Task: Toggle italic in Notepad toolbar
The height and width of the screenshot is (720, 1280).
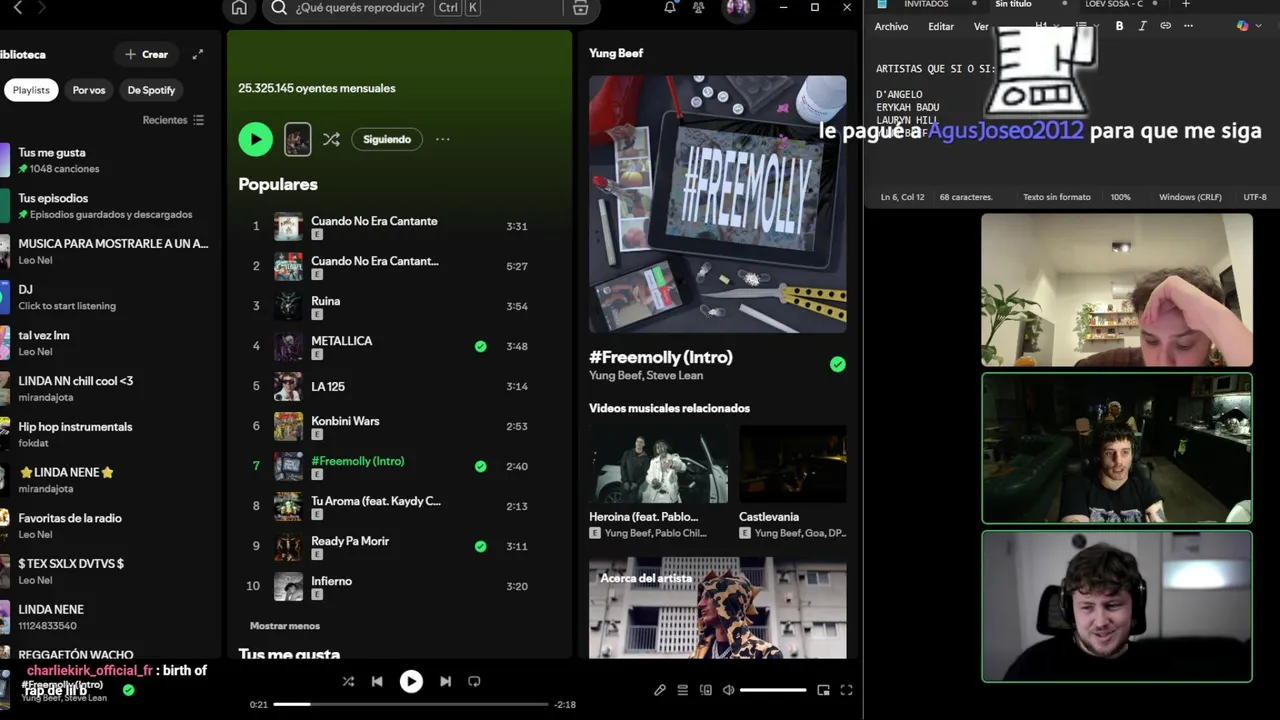Action: click(x=1142, y=26)
